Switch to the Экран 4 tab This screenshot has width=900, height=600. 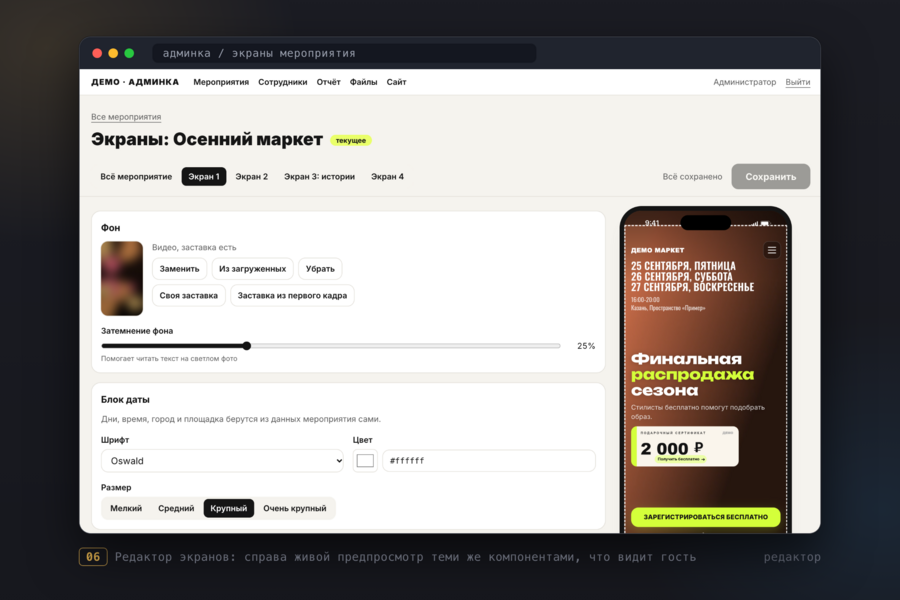coord(387,177)
